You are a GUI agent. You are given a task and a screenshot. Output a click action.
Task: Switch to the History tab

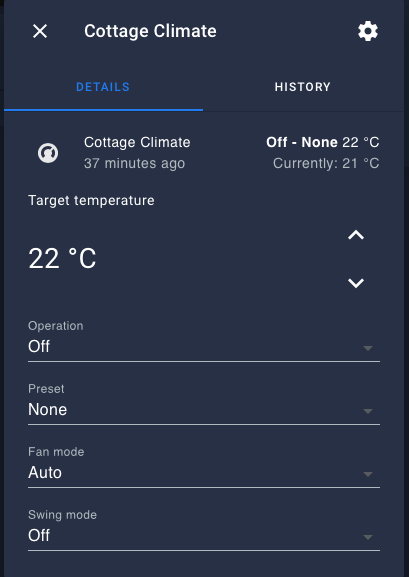303,87
